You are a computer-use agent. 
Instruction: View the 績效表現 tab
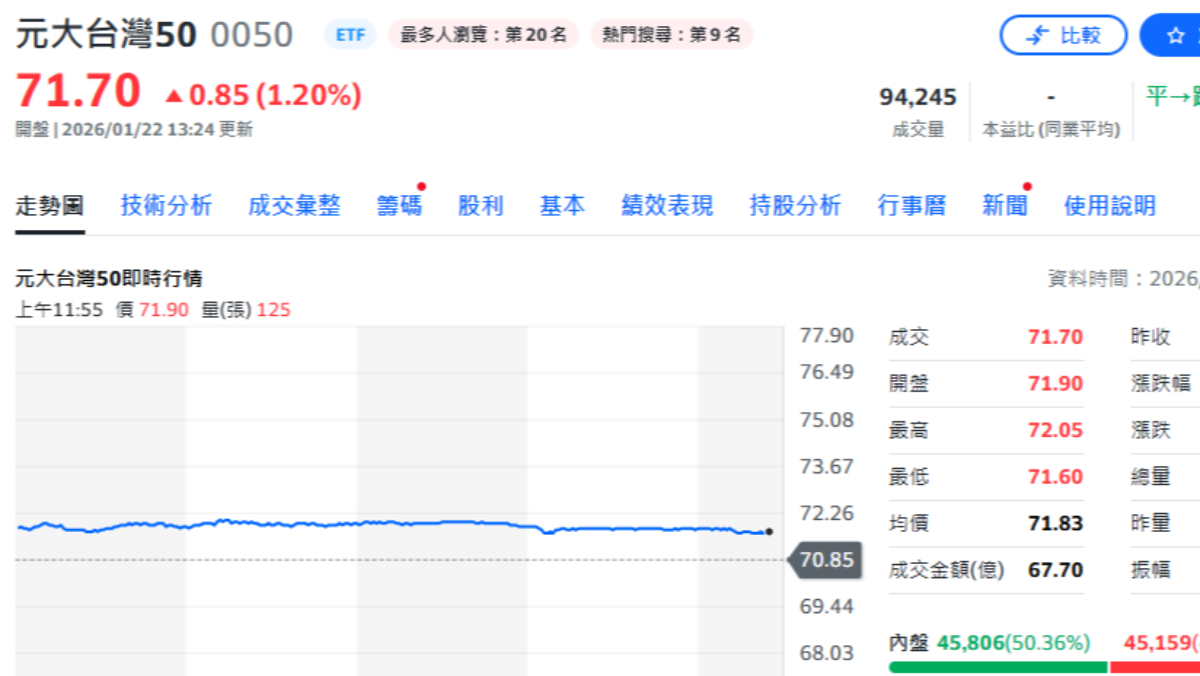coord(667,206)
